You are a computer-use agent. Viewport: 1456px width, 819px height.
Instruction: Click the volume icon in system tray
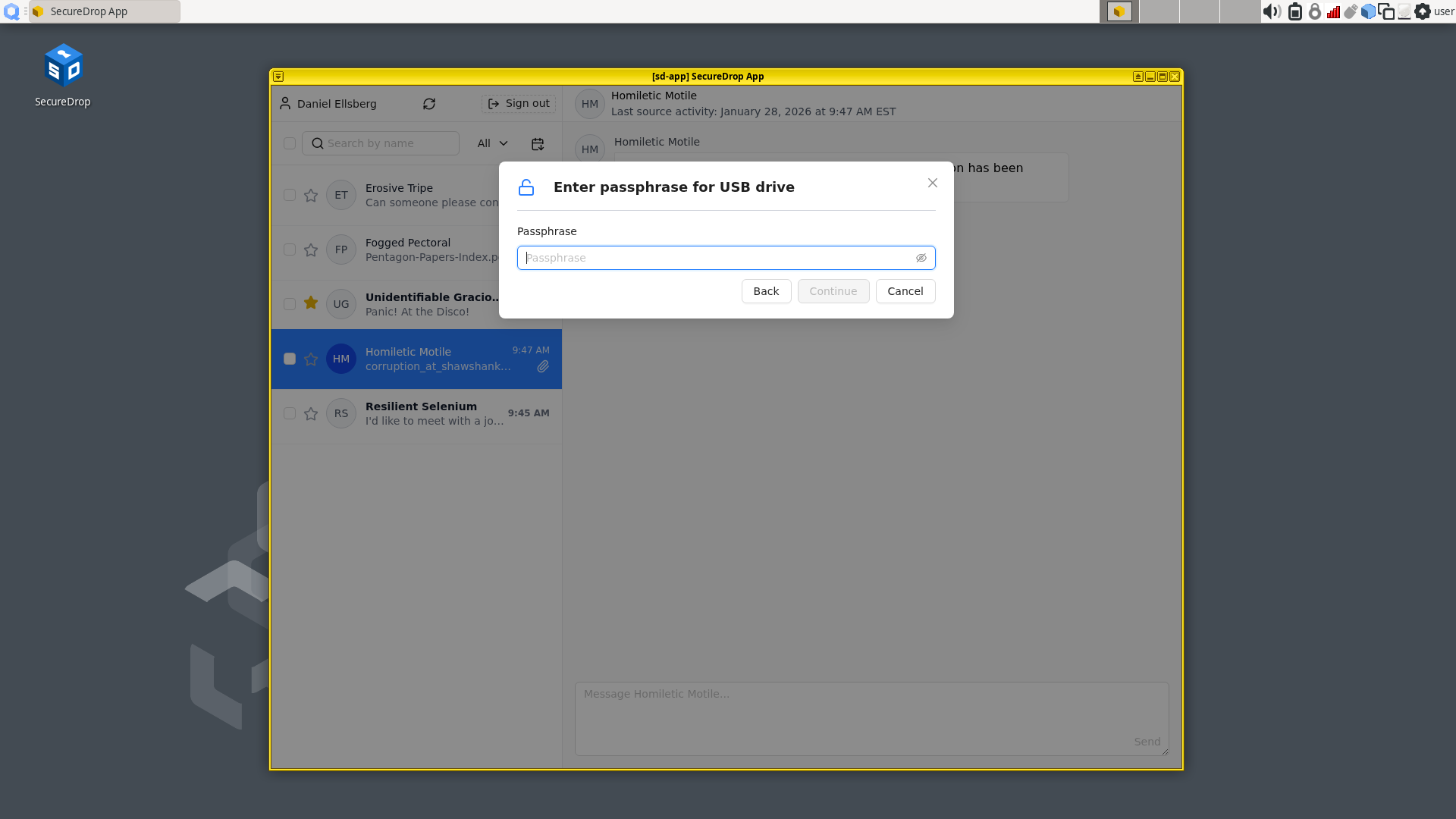(1271, 11)
